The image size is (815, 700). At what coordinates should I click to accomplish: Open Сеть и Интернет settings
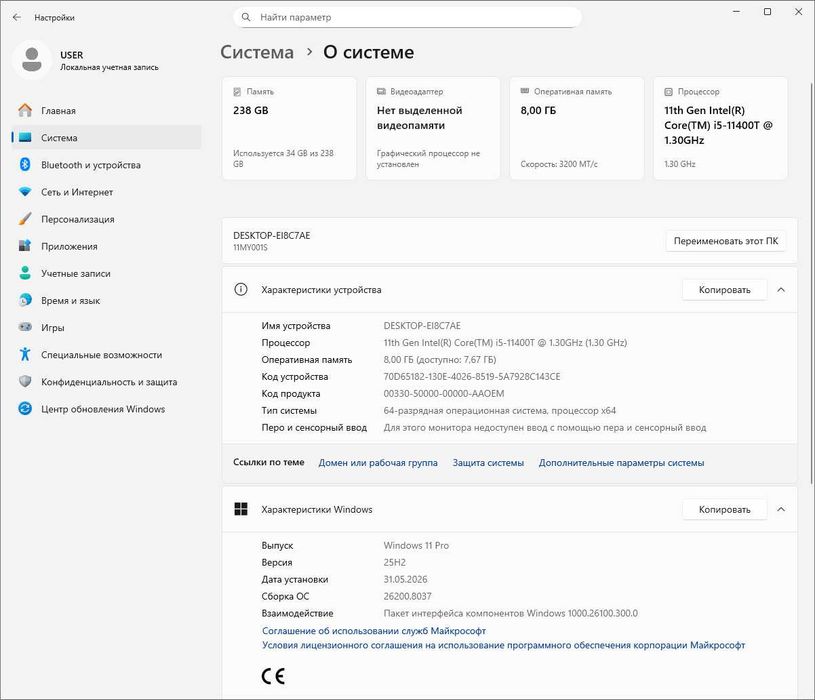point(107,192)
